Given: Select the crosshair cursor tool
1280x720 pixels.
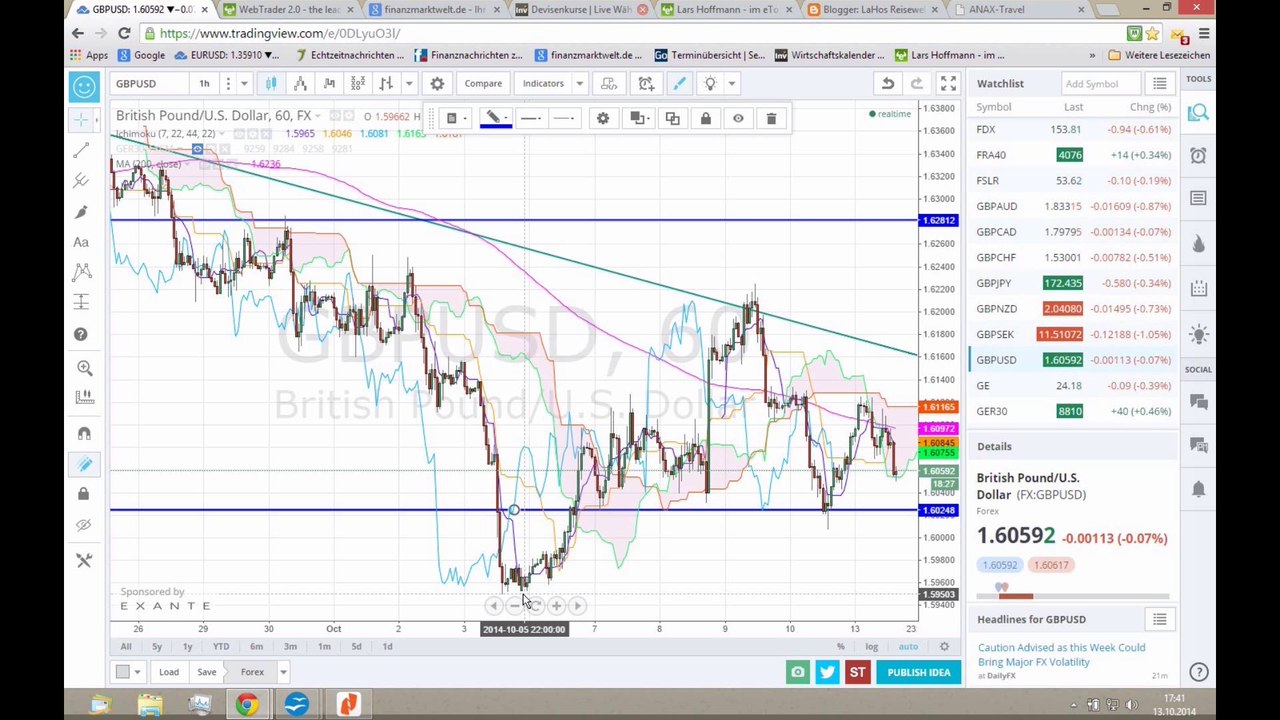Looking at the screenshot, I should pos(83,120).
